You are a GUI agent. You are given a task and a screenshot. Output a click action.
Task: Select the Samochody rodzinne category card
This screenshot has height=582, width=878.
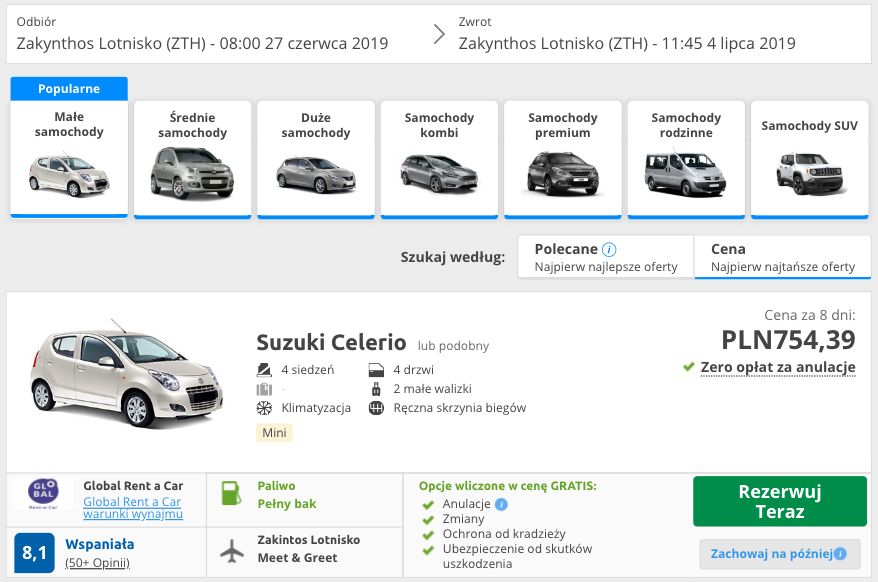tap(686, 159)
